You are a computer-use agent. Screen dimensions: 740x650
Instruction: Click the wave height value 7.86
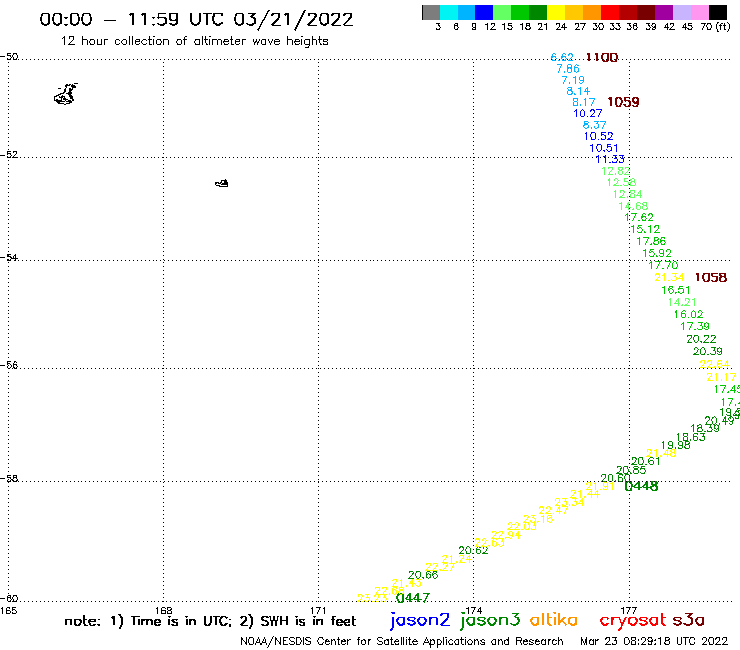click(x=568, y=69)
